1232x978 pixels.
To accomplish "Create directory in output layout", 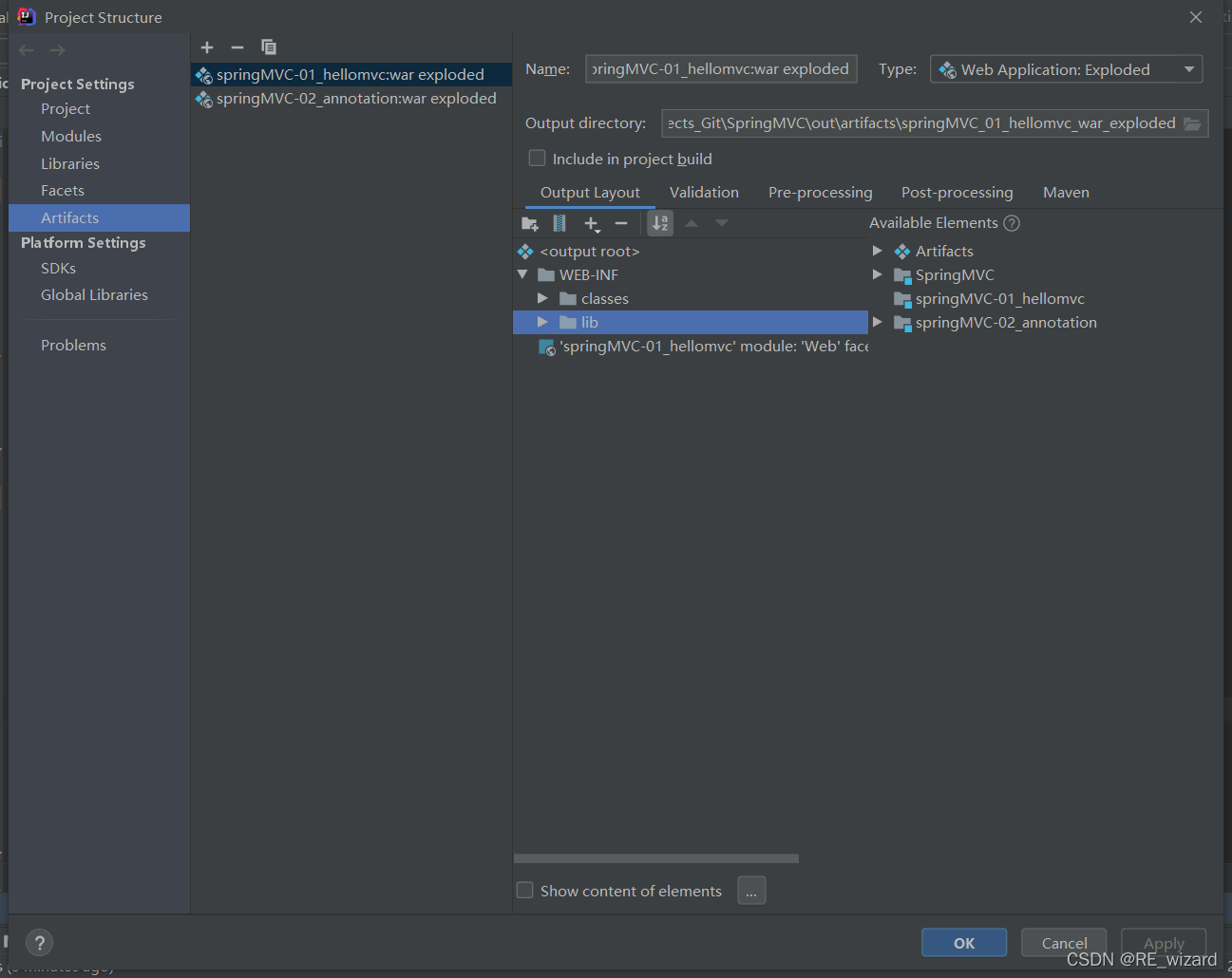I will (x=530, y=223).
